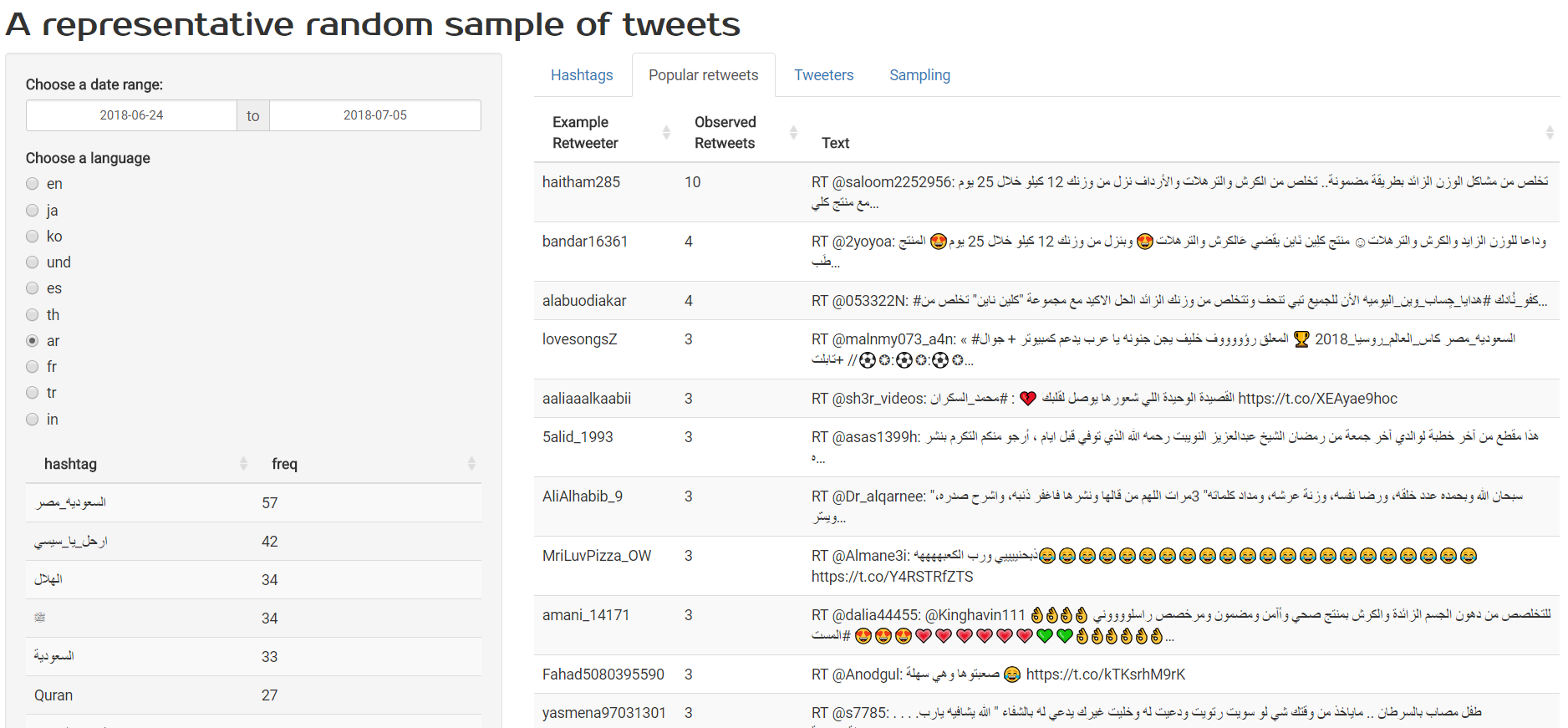The image size is (1568, 728).
Task: Choose the 'ja' language option
Action: [x=33, y=211]
